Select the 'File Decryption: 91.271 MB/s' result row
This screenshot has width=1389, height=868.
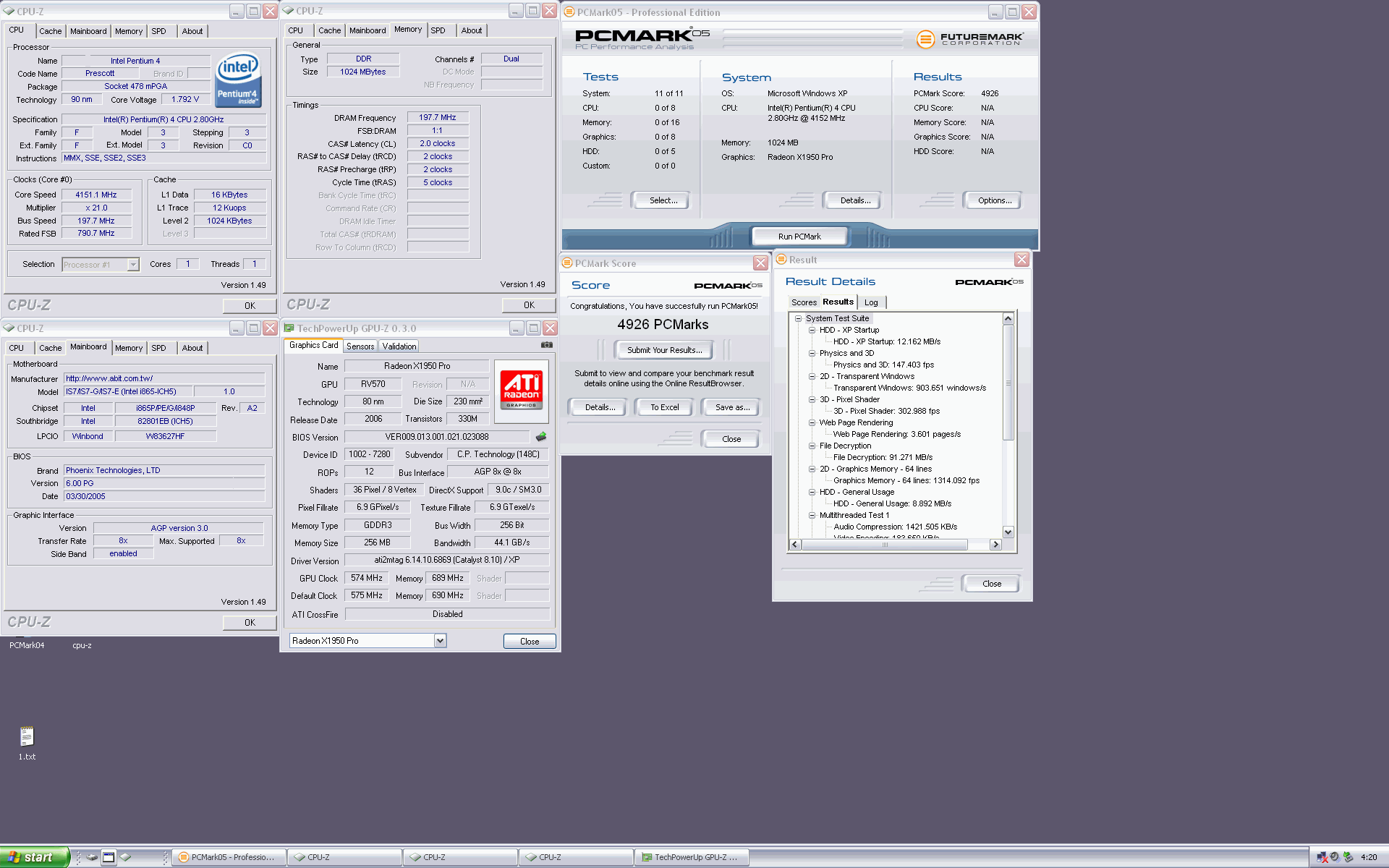tap(883, 457)
